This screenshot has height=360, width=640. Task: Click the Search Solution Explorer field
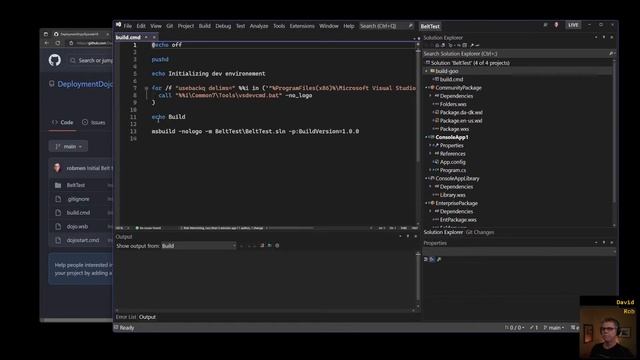tap(518, 54)
